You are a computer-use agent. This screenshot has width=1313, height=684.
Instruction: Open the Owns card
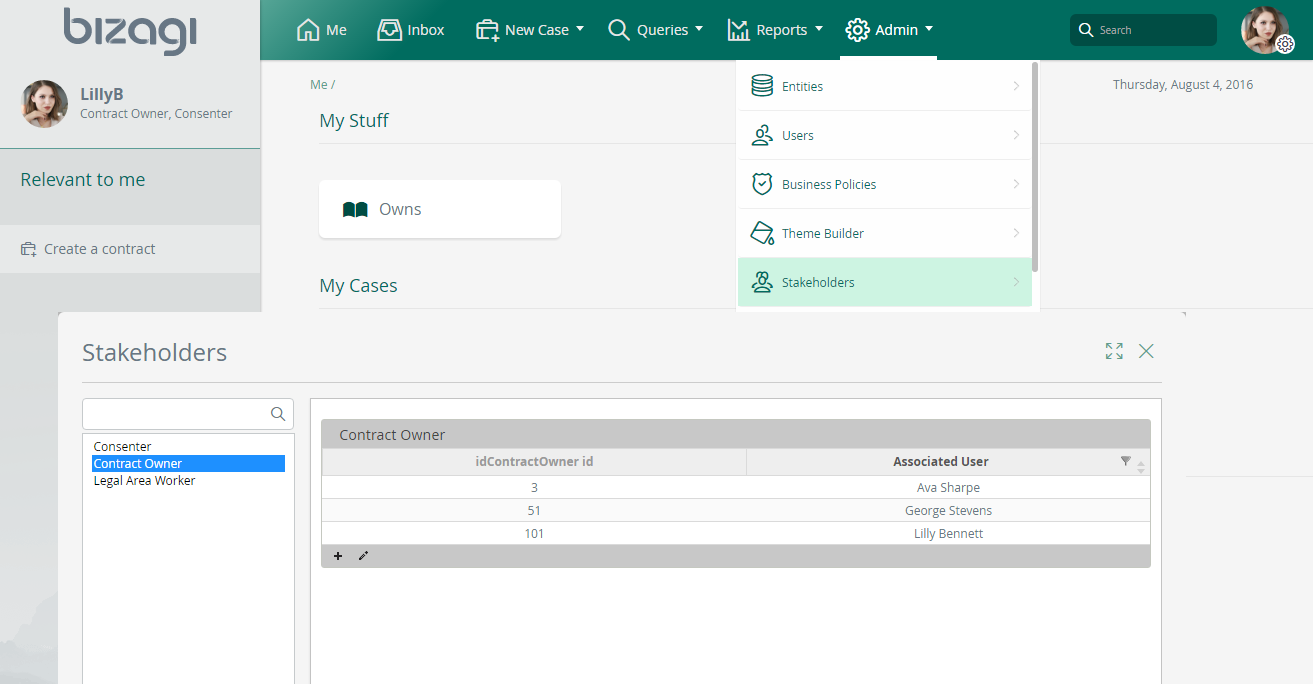[x=440, y=209]
